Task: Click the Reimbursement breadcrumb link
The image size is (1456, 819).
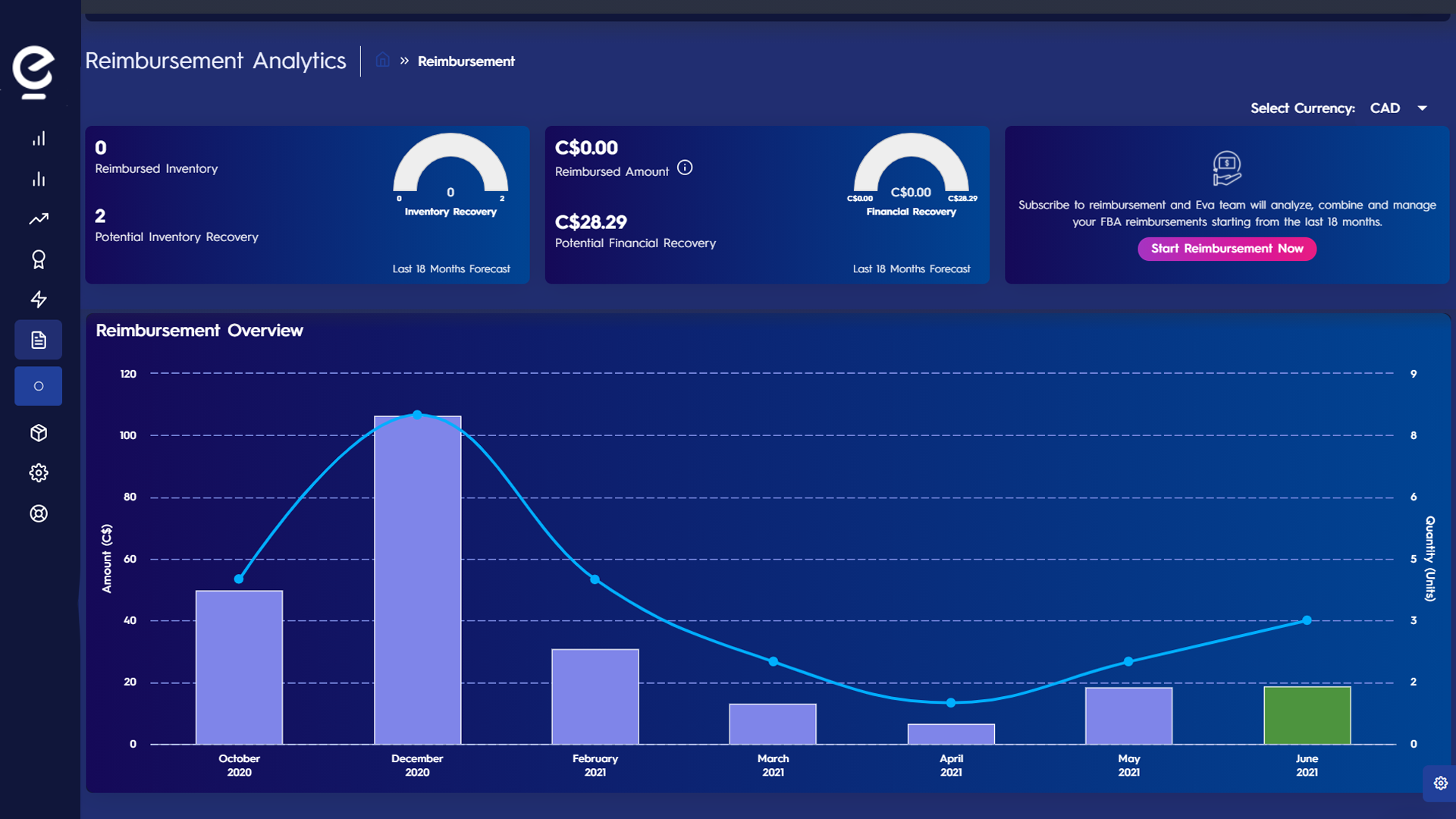Action: coord(467,61)
